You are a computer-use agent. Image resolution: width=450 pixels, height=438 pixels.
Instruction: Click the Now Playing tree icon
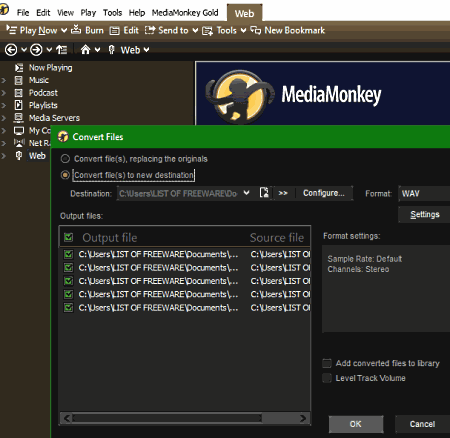pyautogui.click(x=19, y=68)
